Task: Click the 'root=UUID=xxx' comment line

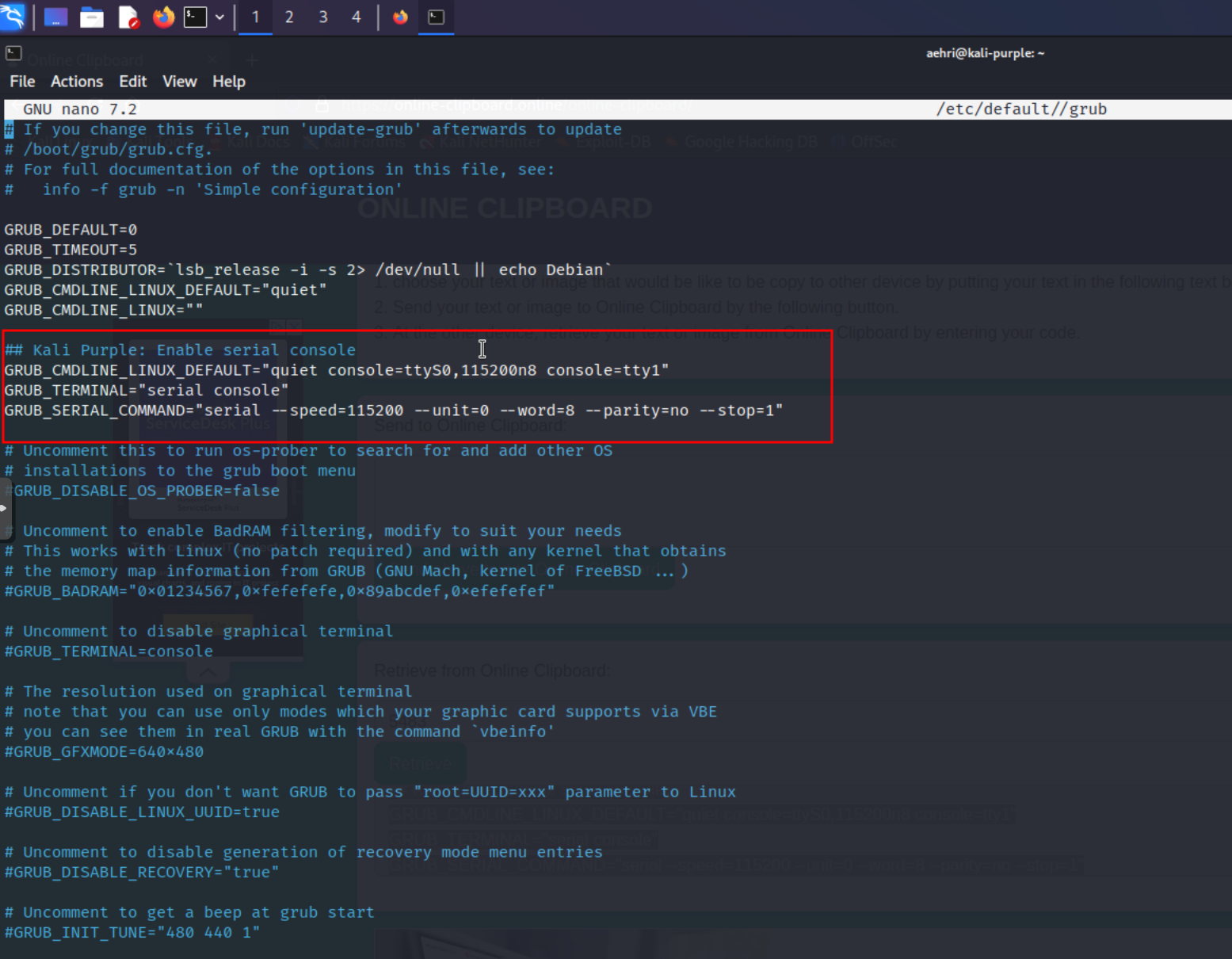Action: point(370,793)
